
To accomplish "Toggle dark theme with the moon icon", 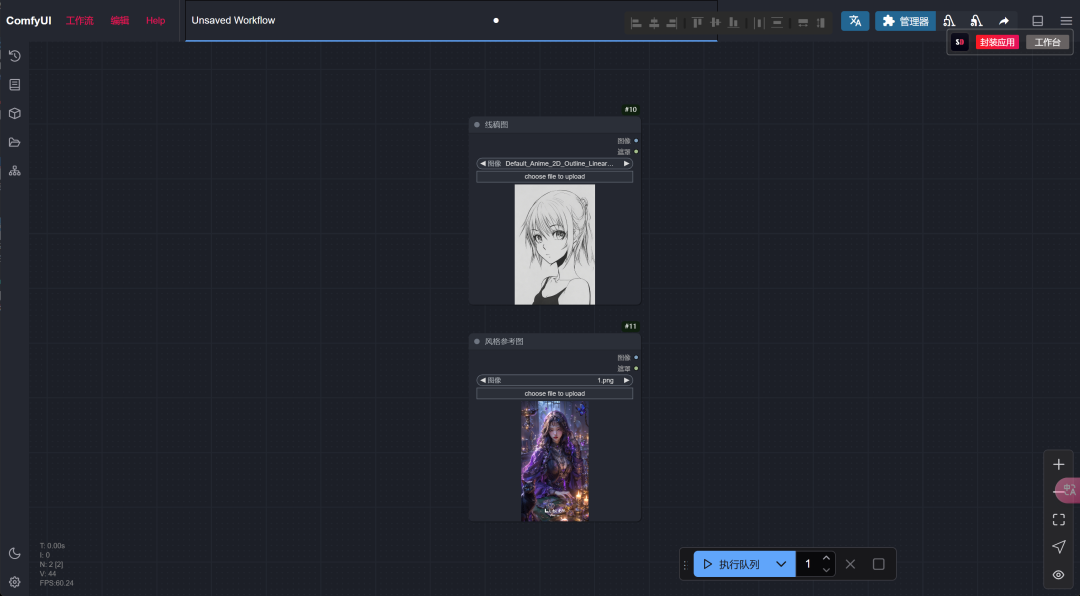I will point(14,553).
